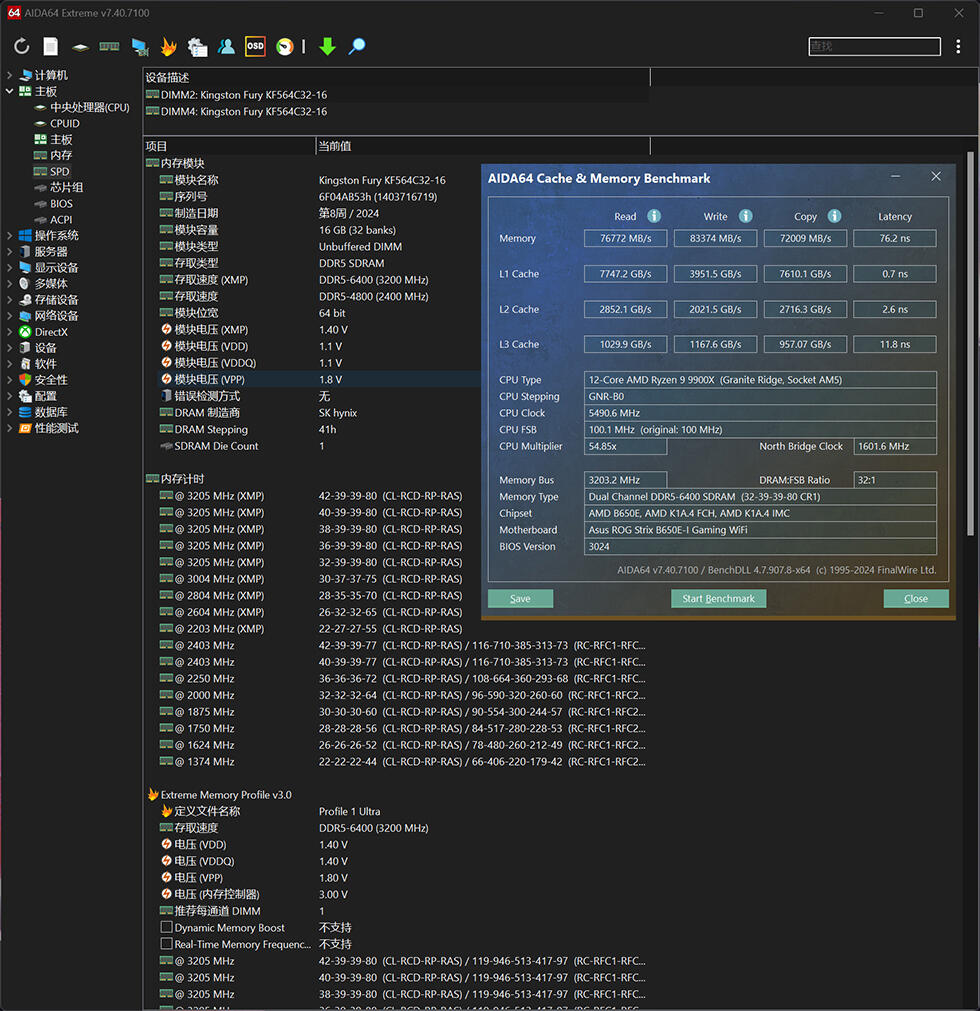Close benchmark dialog with the X button
The image size is (980, 1011).
(x=936, y=177)
